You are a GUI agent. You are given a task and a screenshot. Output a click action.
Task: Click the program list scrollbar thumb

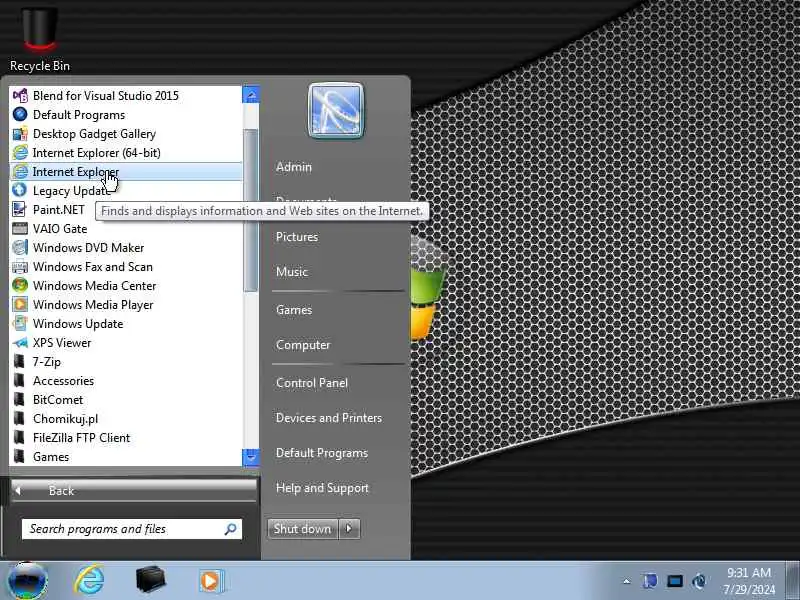click(251, 210)
